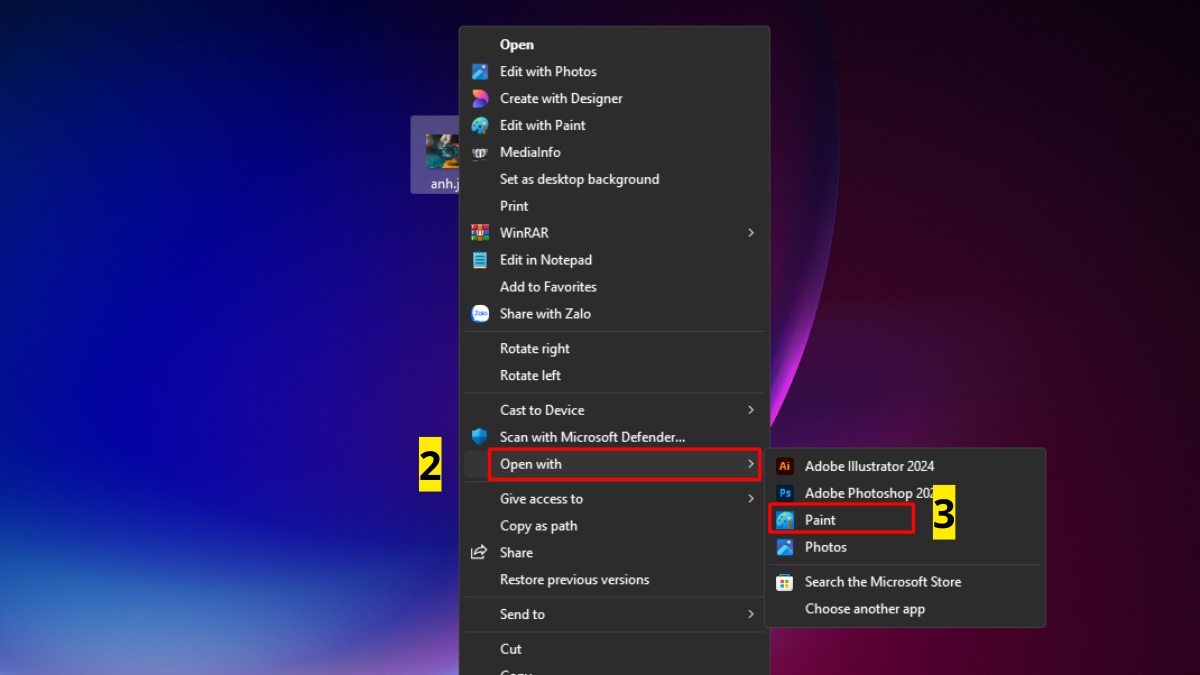The height and width of the screenshot is (675, 1200).
Task: Select the Edit in Notepad icon
Action: [x=481, y=259]
